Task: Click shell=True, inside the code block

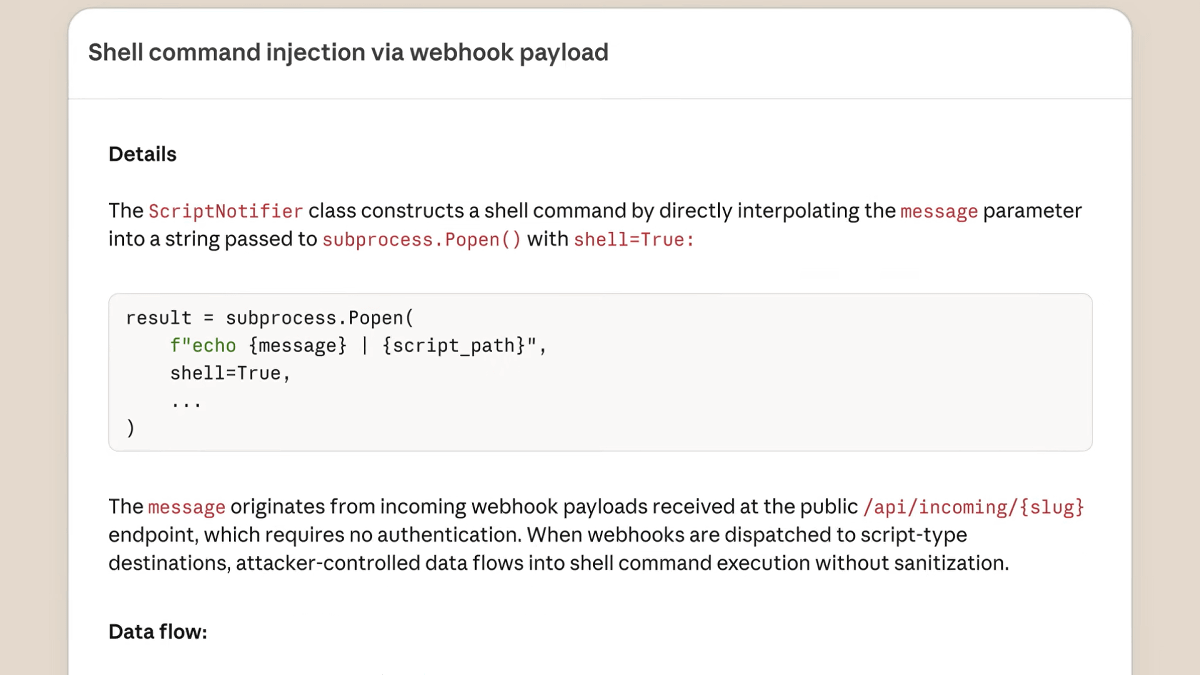Action: pyautogui.click(x=229, y=373)
